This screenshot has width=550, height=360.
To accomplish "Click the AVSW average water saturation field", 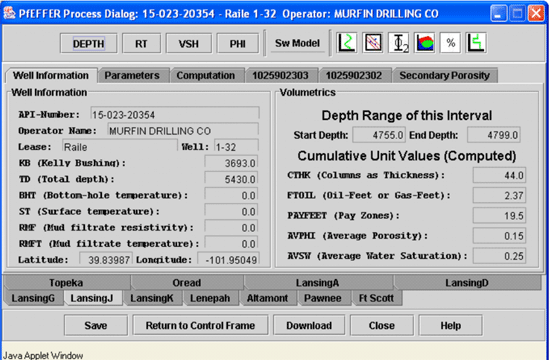I will (499, 256).
